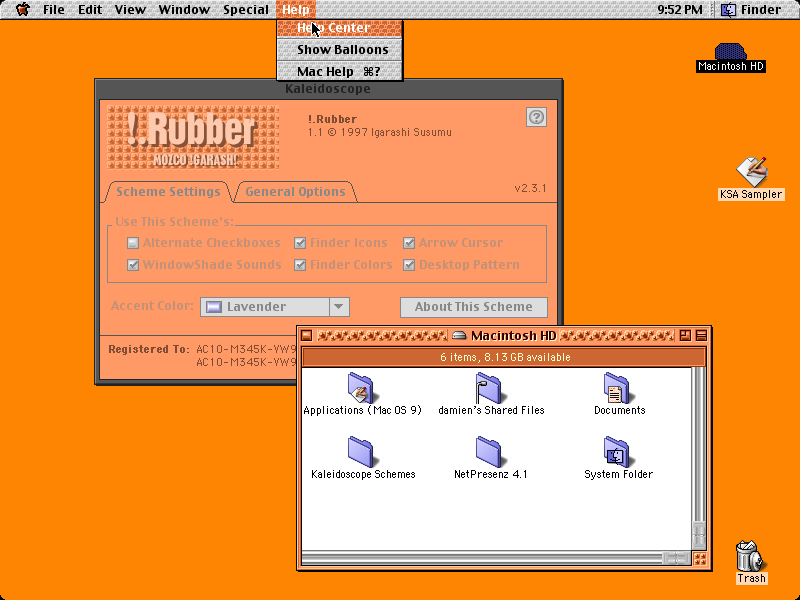
Task: Click the drive proxy icon in Macintosh HD title bar
Action: point(459,336)
